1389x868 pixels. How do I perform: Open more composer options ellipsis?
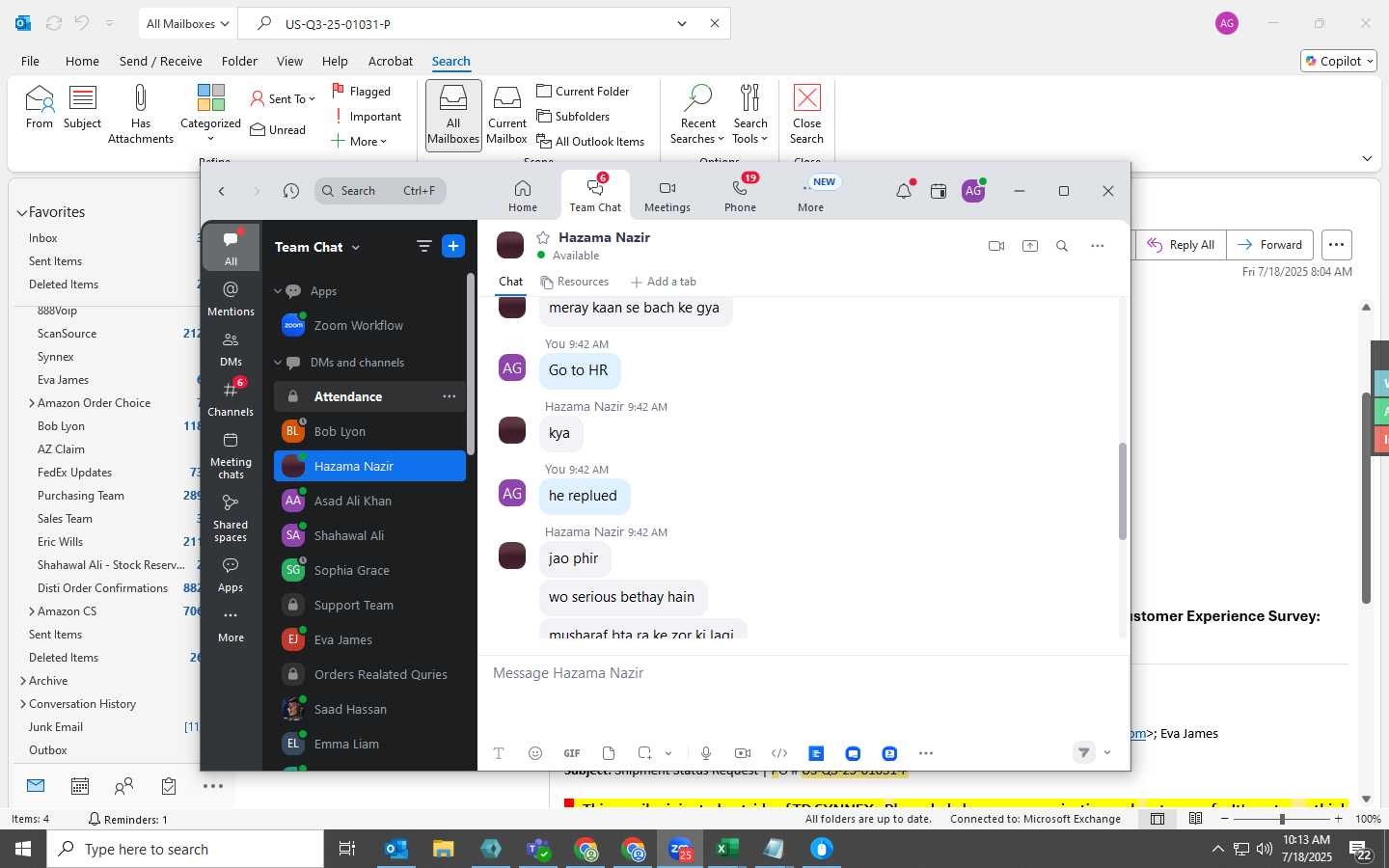coord(926,753)
